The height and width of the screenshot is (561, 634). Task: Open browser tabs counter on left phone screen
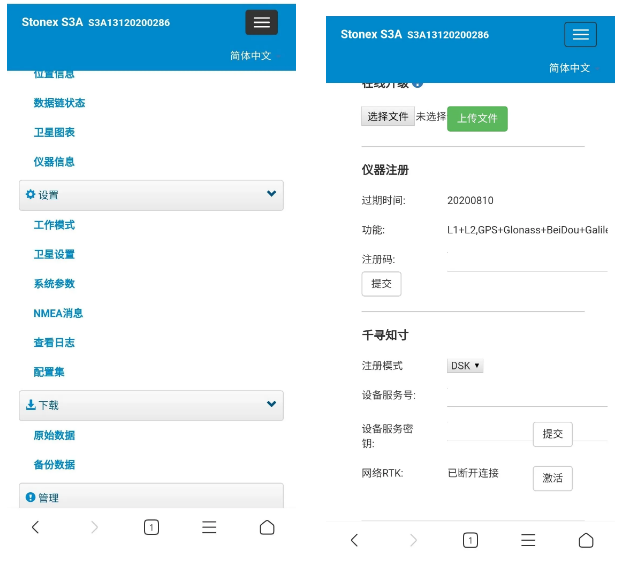151,527
